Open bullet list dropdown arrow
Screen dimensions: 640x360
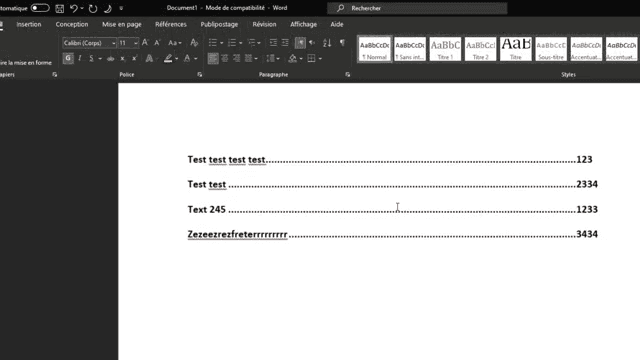(x=222, y=43)
